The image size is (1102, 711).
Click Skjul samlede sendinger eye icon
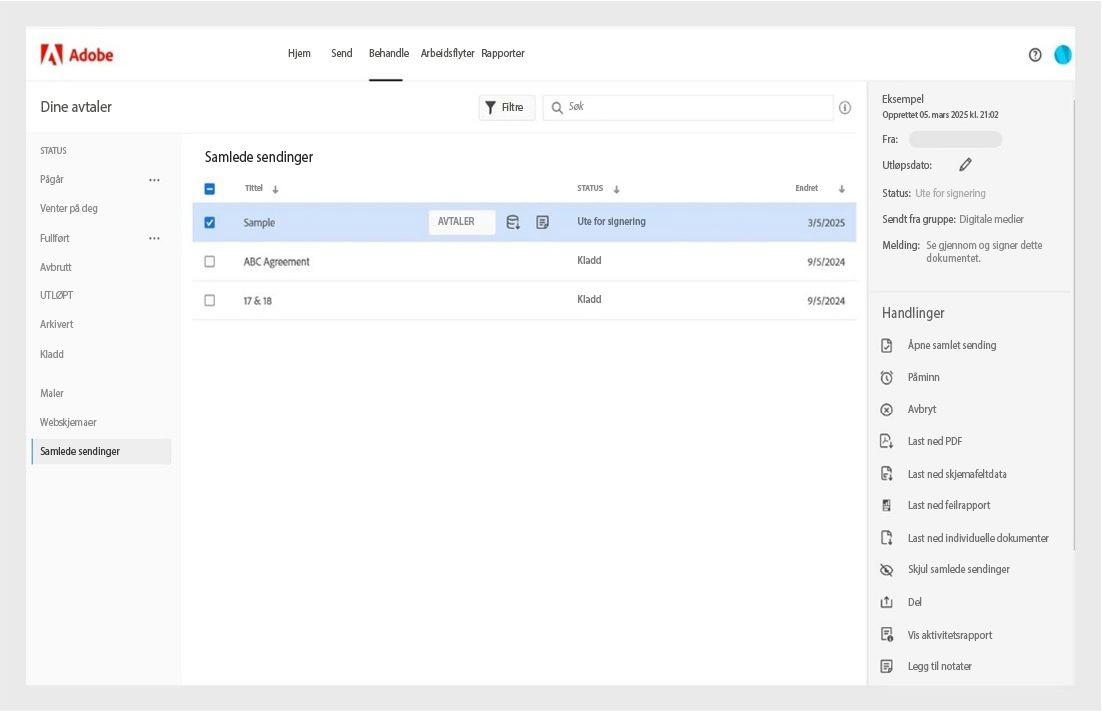click(886, 569)
